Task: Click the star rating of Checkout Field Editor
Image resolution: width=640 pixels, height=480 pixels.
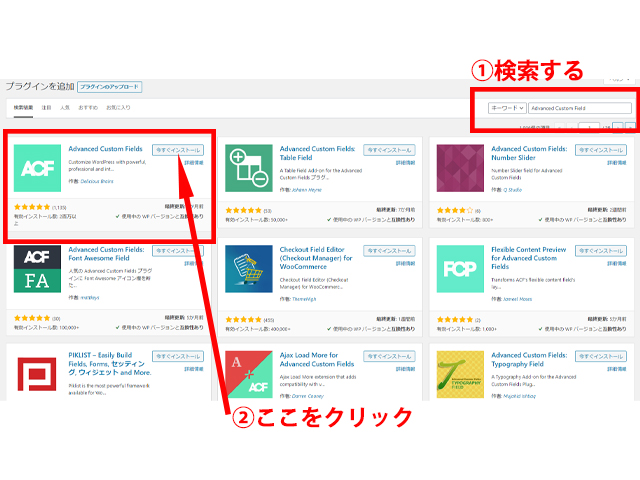Action: [x=243, y=320]
